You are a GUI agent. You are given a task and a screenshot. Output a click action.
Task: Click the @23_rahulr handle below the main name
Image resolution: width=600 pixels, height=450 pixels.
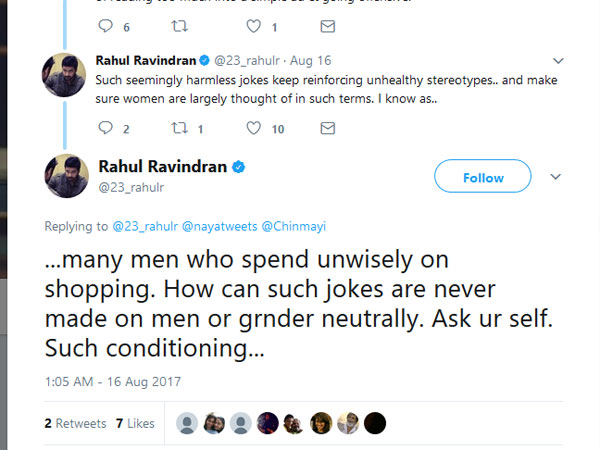(133, 186)
